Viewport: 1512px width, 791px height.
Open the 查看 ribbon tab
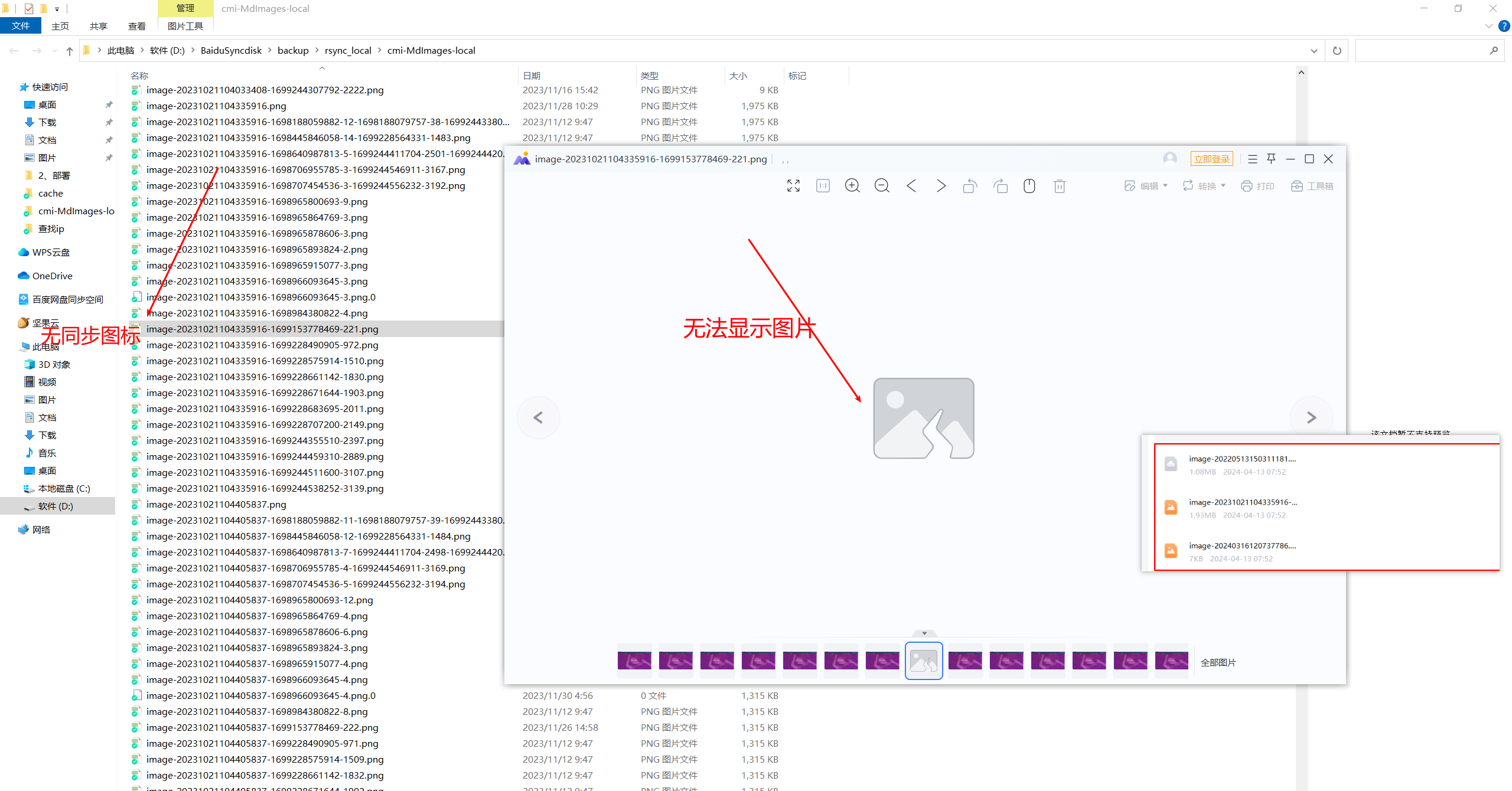point(137,26)
